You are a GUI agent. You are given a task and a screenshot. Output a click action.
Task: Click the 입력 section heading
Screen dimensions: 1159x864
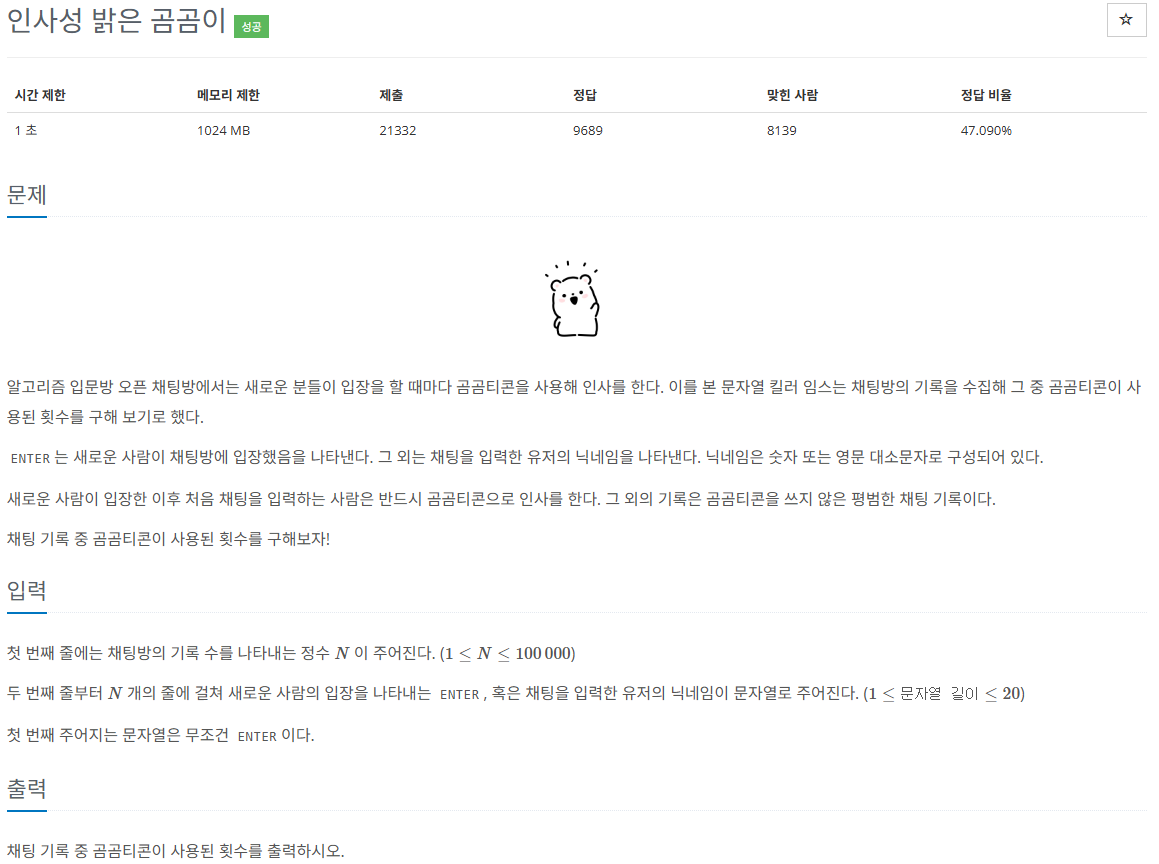click(27, 591)
